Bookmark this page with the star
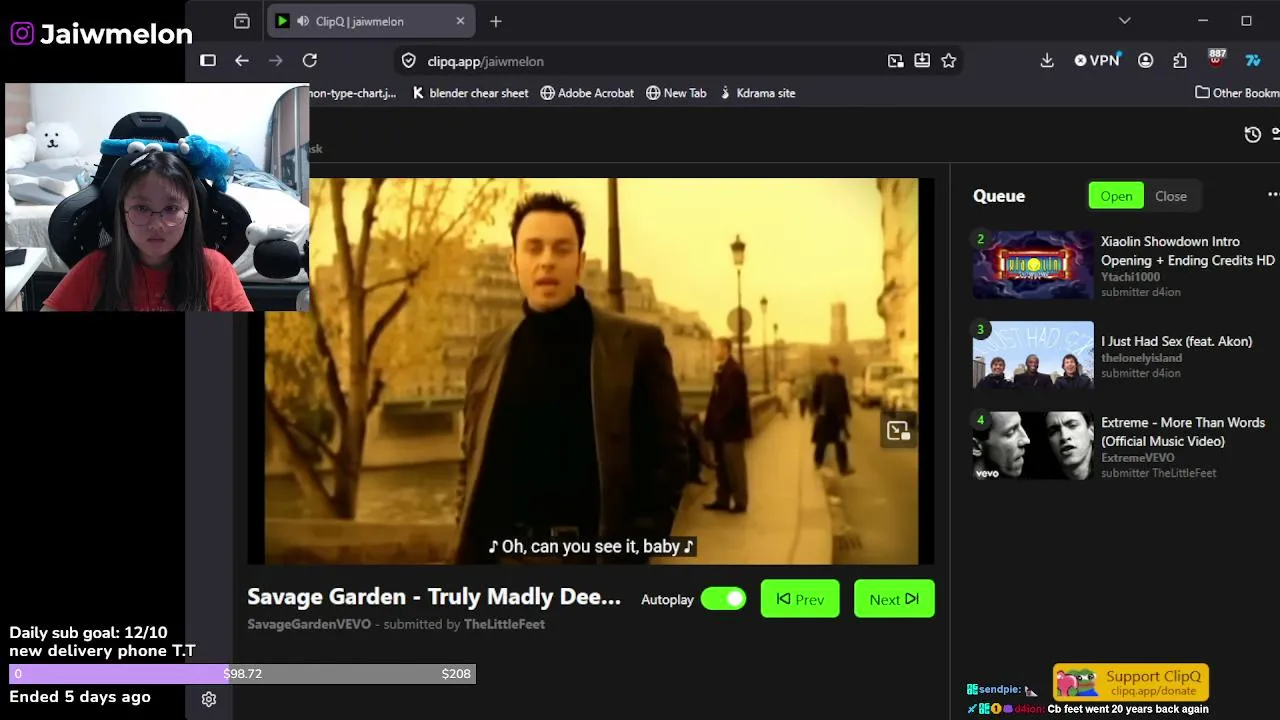This screenshot has width=1280, height=720. tap(949, 61)
